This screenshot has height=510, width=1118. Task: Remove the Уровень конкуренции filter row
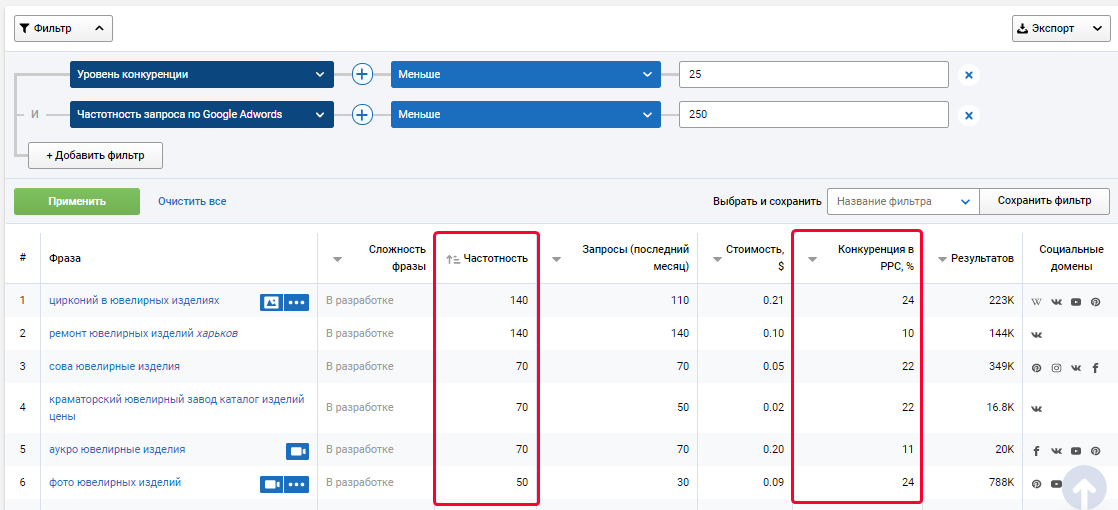point(968,75)
